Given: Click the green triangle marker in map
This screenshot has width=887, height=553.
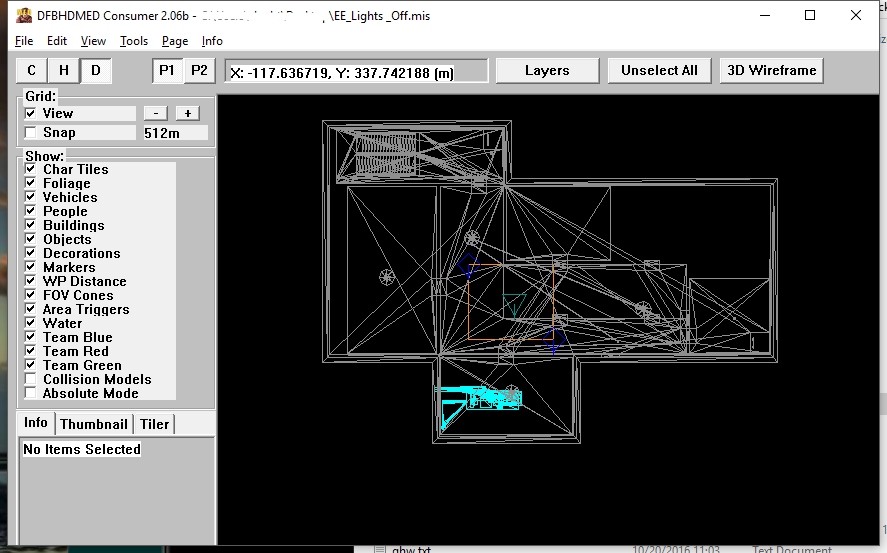Looking at the screenshot, I should pyautogui.click(x=514, y=304).
